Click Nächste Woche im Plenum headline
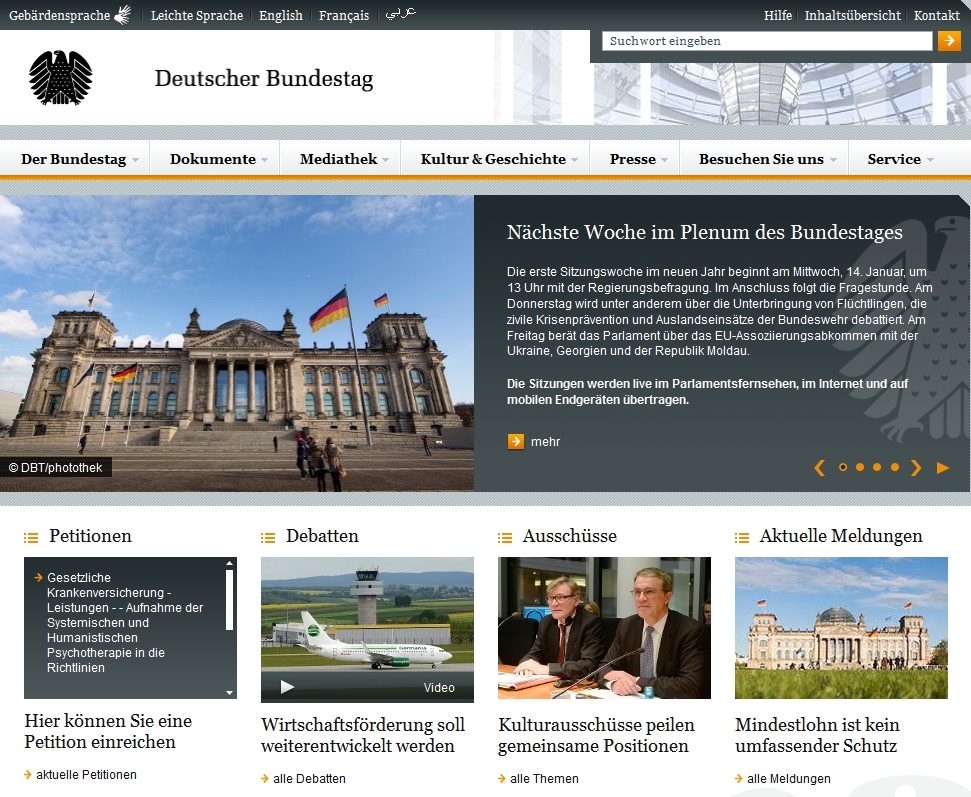971x797 pixels. point(705,232)
